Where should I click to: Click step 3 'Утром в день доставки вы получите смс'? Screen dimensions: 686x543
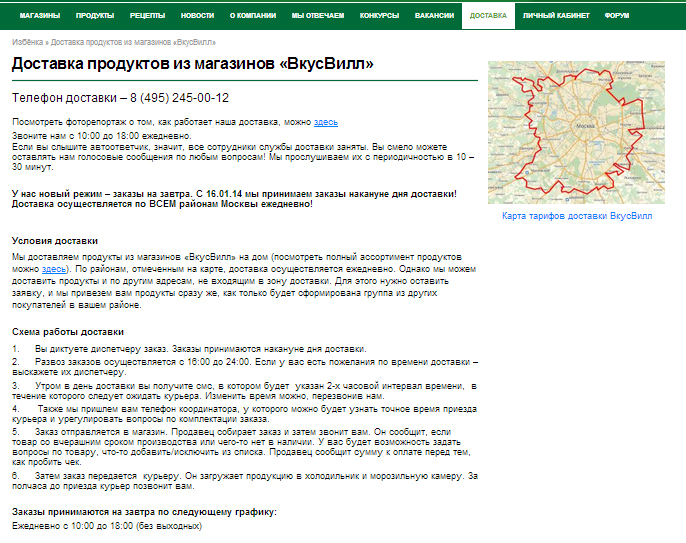tap(244, 391)
